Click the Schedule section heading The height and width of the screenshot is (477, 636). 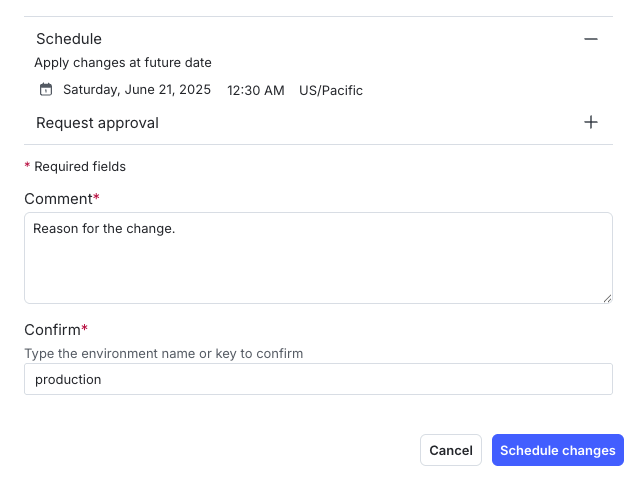coord(69,39)
